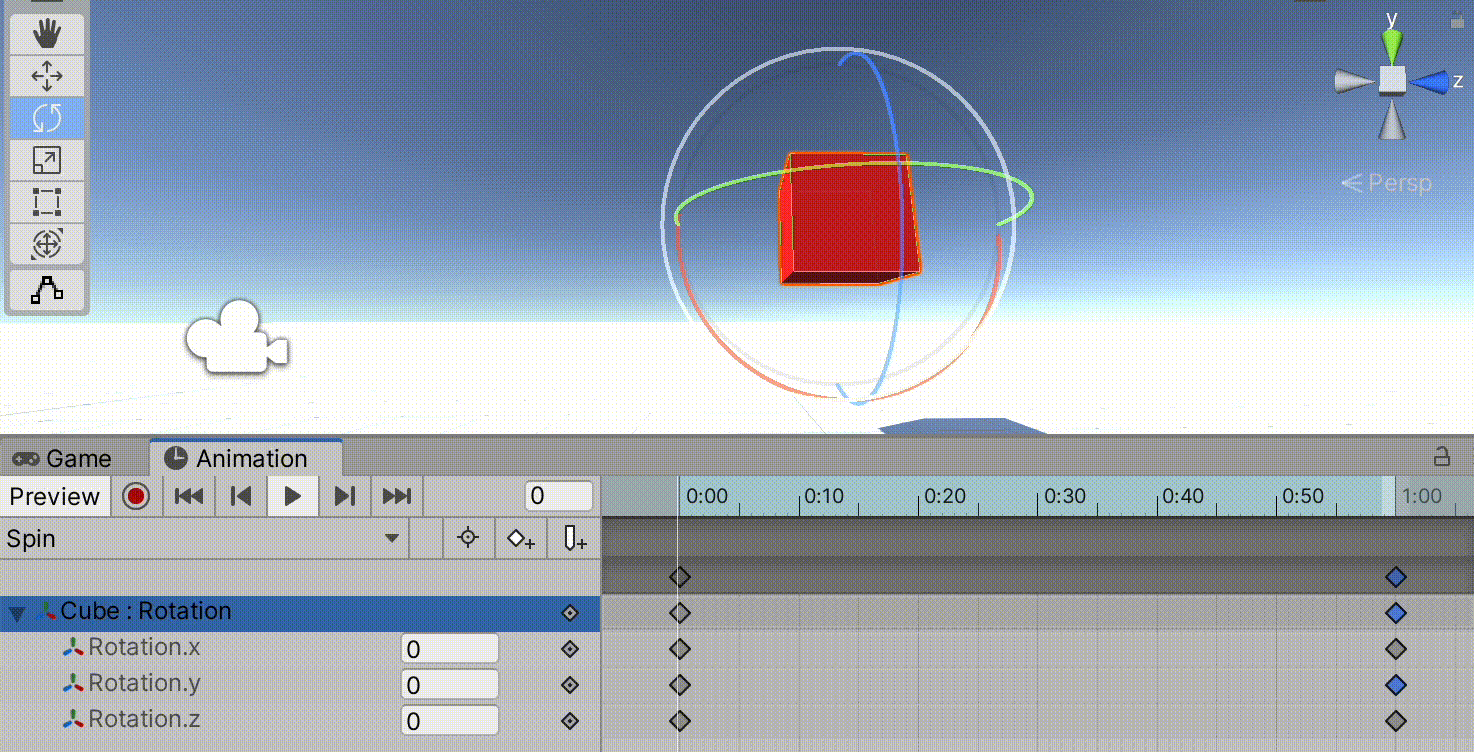
Task: Open the Curves editor icon at toolbar bottom
Action: click(x=47, y=290)
